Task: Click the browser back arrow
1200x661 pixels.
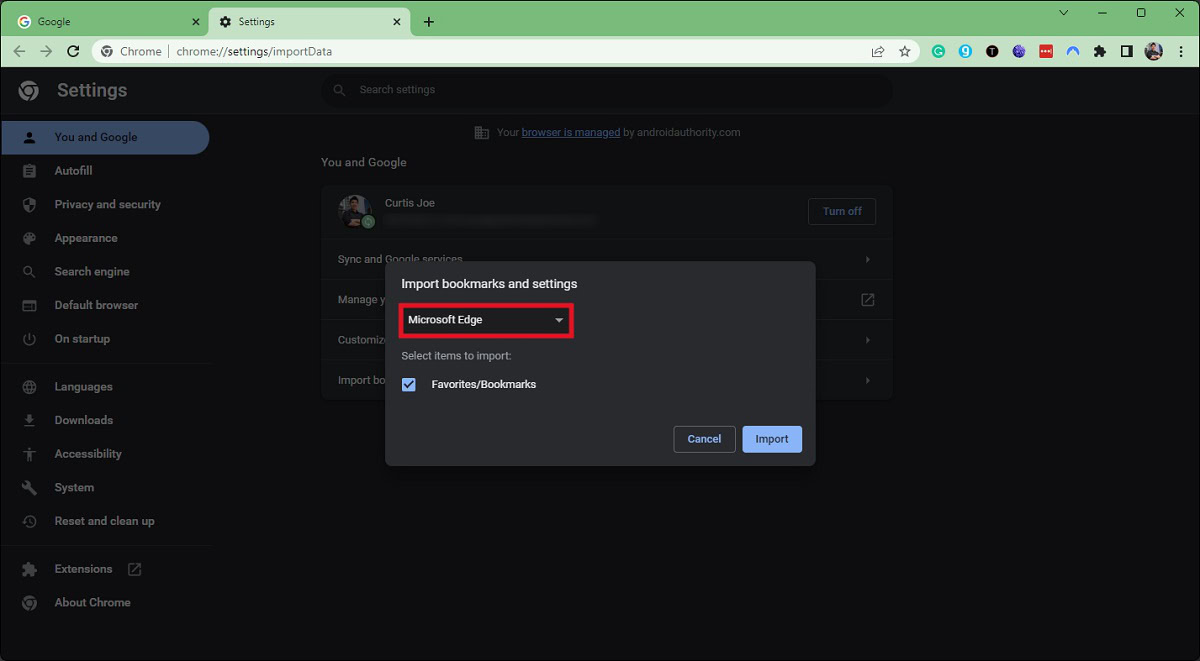Action: [19, 51]
